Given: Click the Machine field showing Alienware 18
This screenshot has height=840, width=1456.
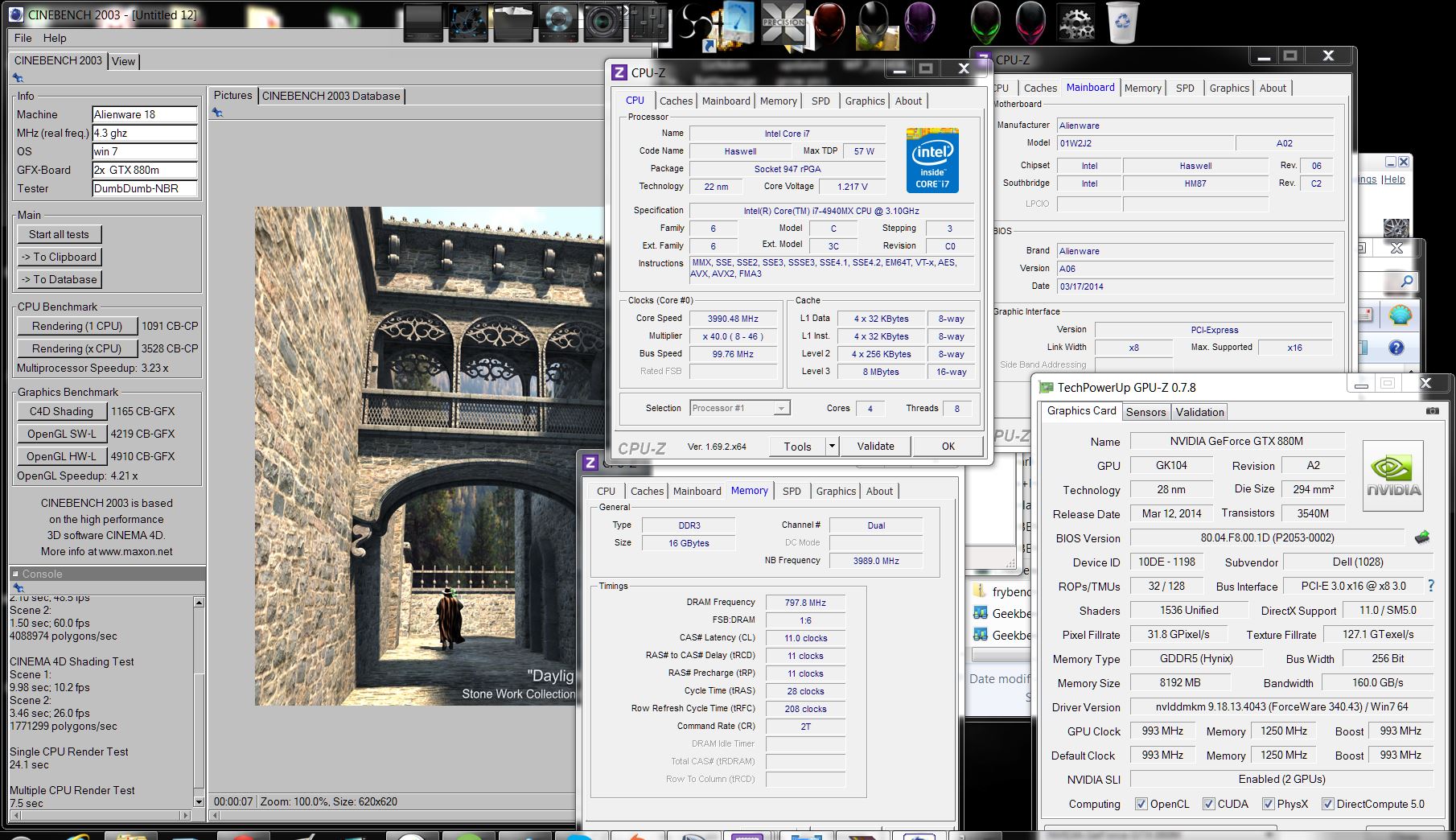Looking at the screenshot, I should pos(145,114).
